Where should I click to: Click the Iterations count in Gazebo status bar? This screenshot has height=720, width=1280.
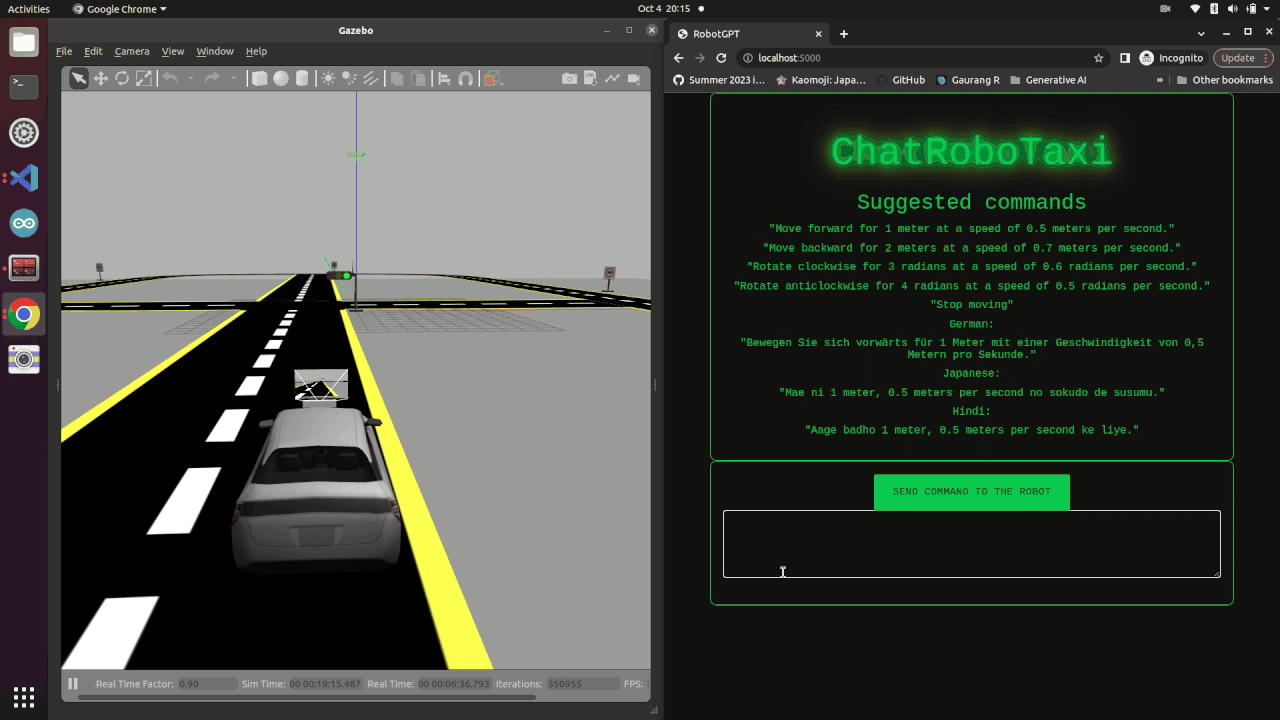[582, 684]
